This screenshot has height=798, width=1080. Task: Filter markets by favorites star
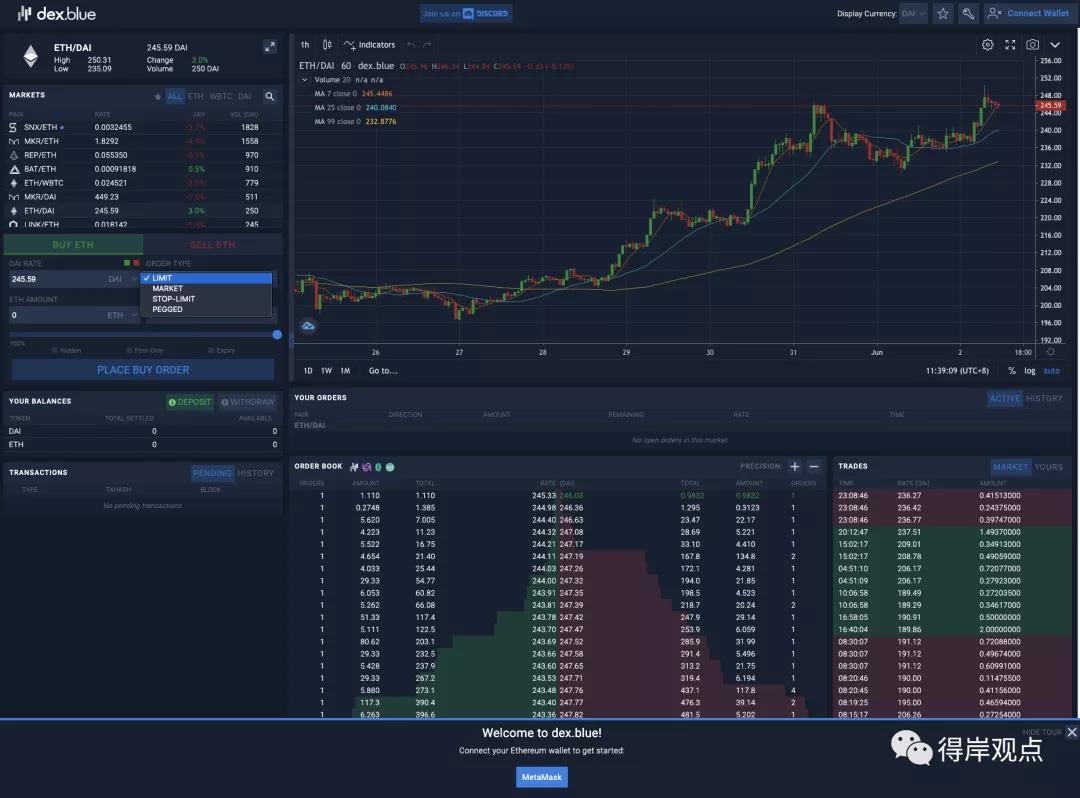pyautogui.click(x=158, y=96)
